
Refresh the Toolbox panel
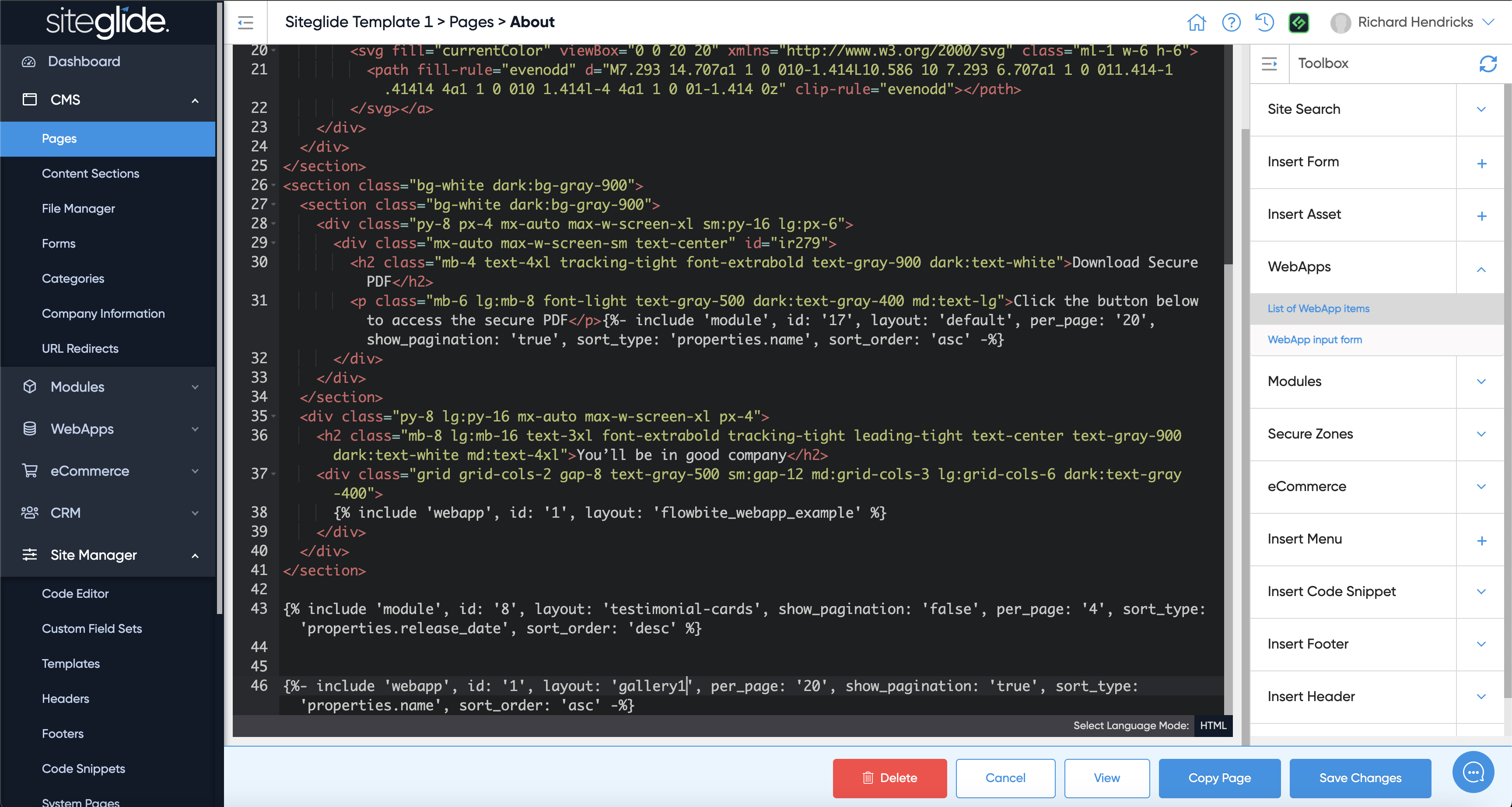pos(1487,63)
